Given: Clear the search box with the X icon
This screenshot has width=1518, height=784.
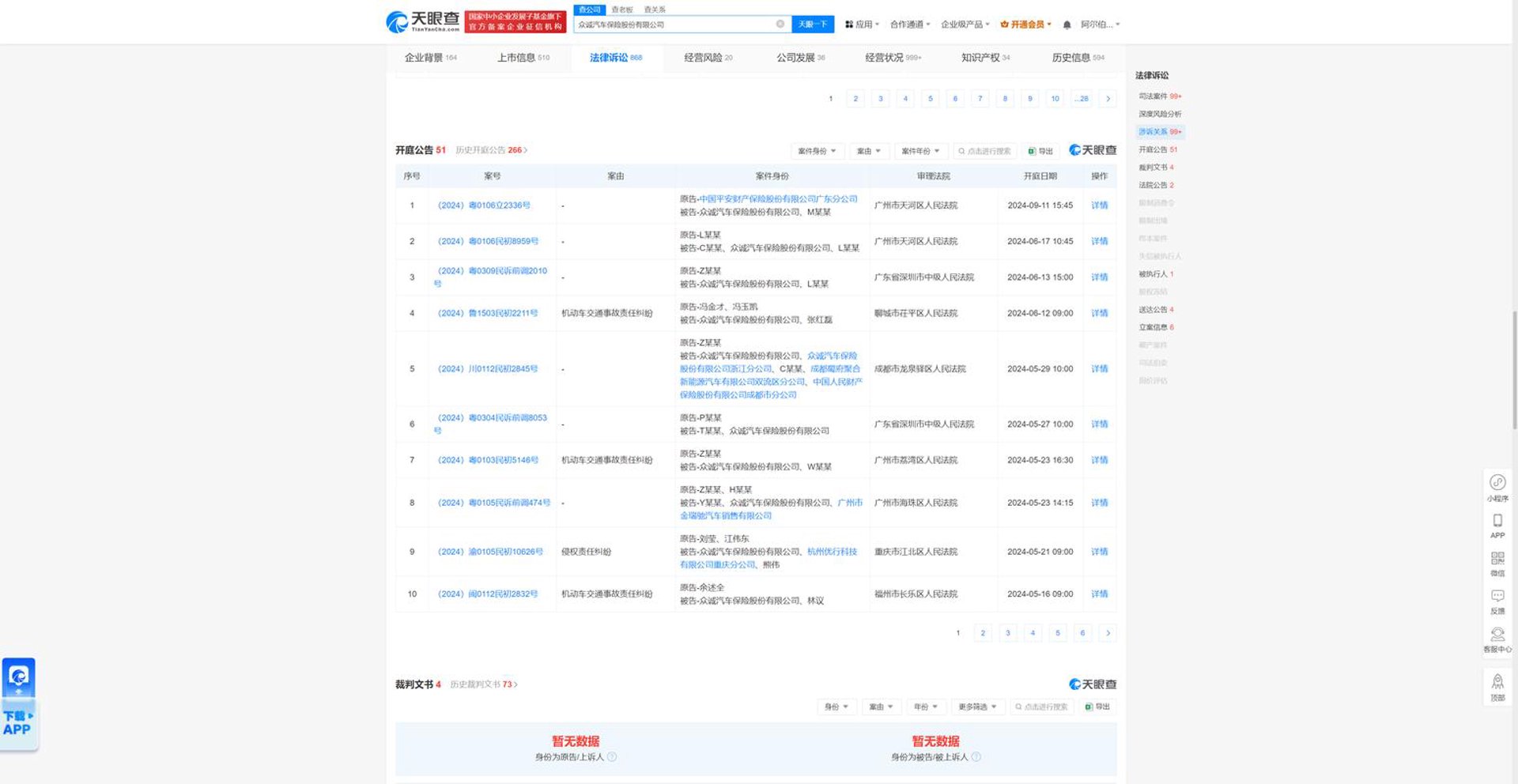Looking at the screenshot, I should click(780, 24).
